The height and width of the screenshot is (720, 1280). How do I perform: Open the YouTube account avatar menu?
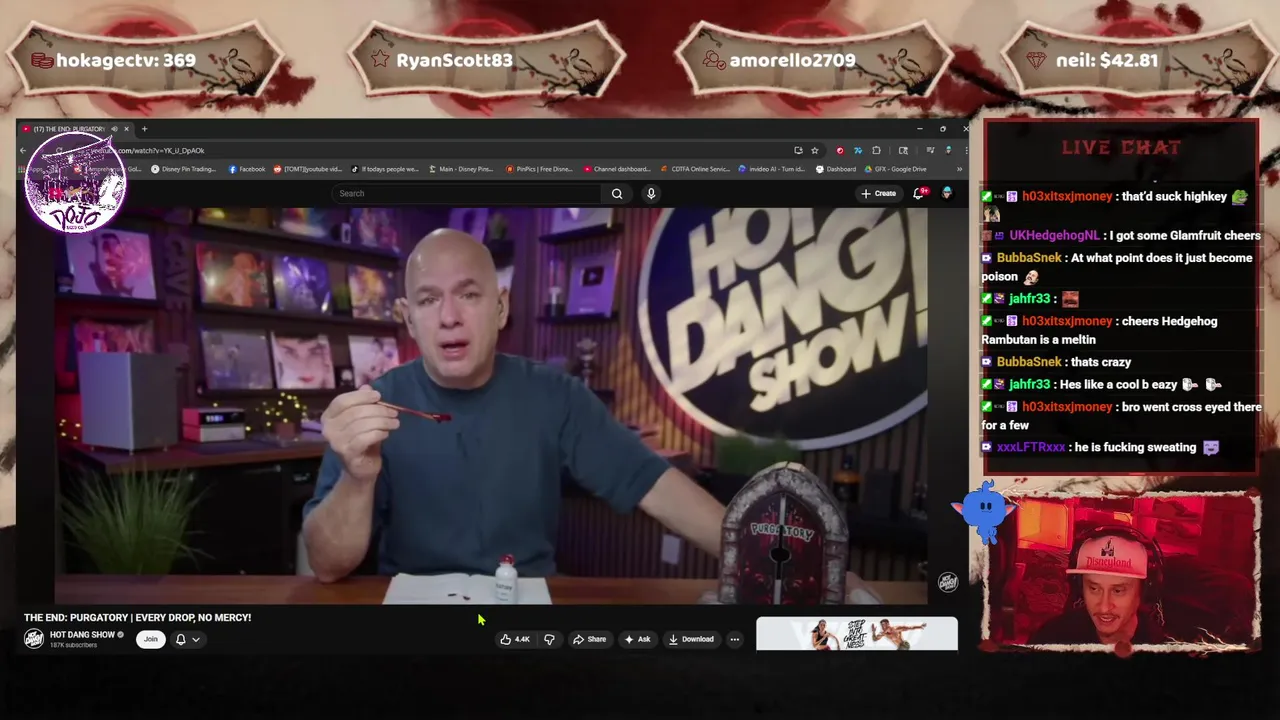(x=946, y=193)
